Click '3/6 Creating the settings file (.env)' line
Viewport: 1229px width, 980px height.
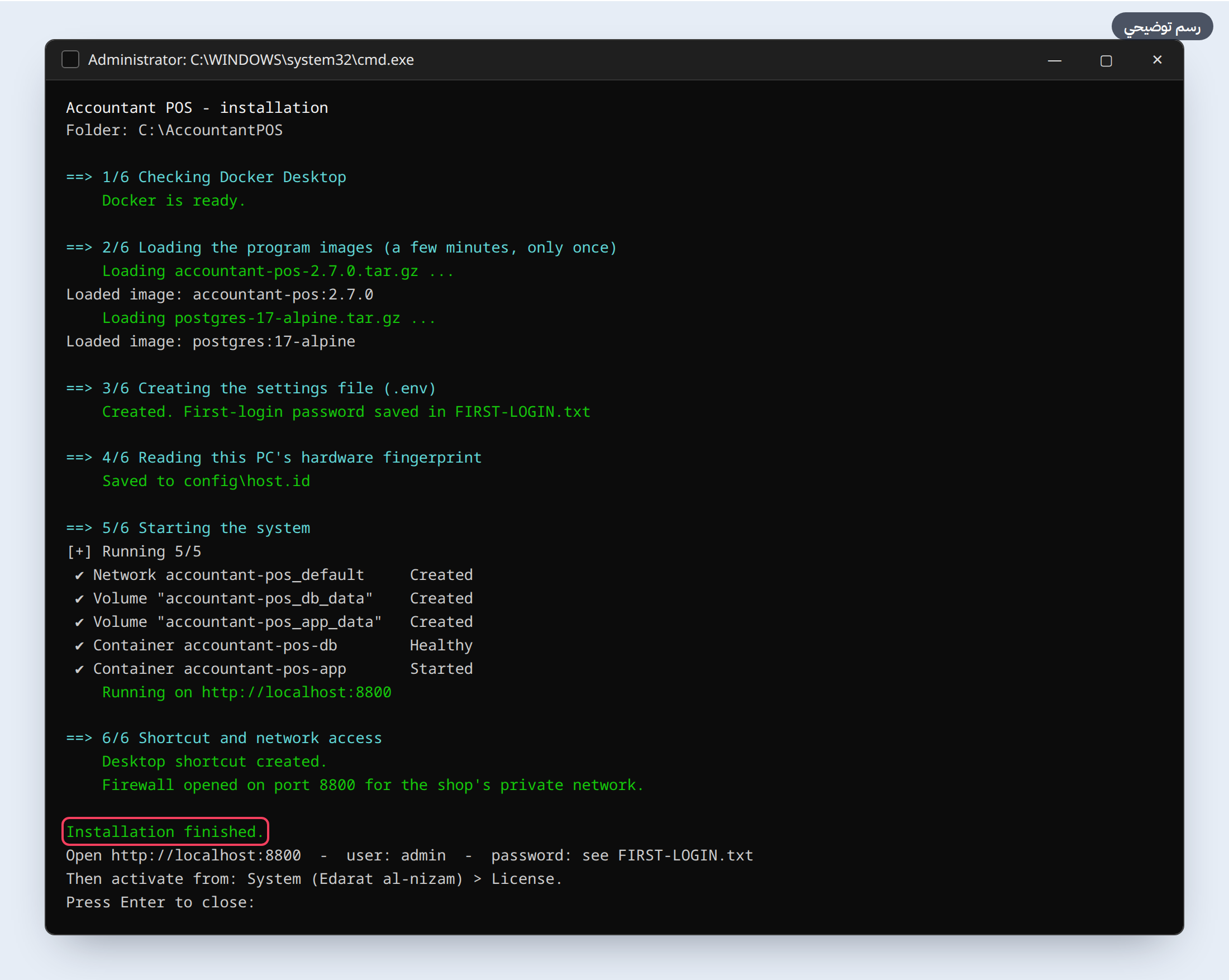coord(251,388)
